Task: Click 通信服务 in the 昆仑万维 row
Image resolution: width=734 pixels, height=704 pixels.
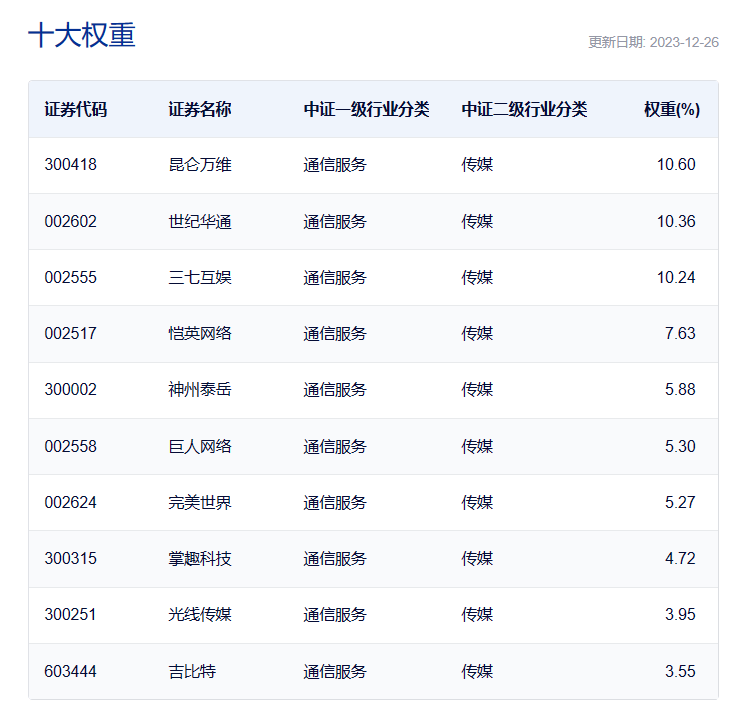Action: coord(335,165)
